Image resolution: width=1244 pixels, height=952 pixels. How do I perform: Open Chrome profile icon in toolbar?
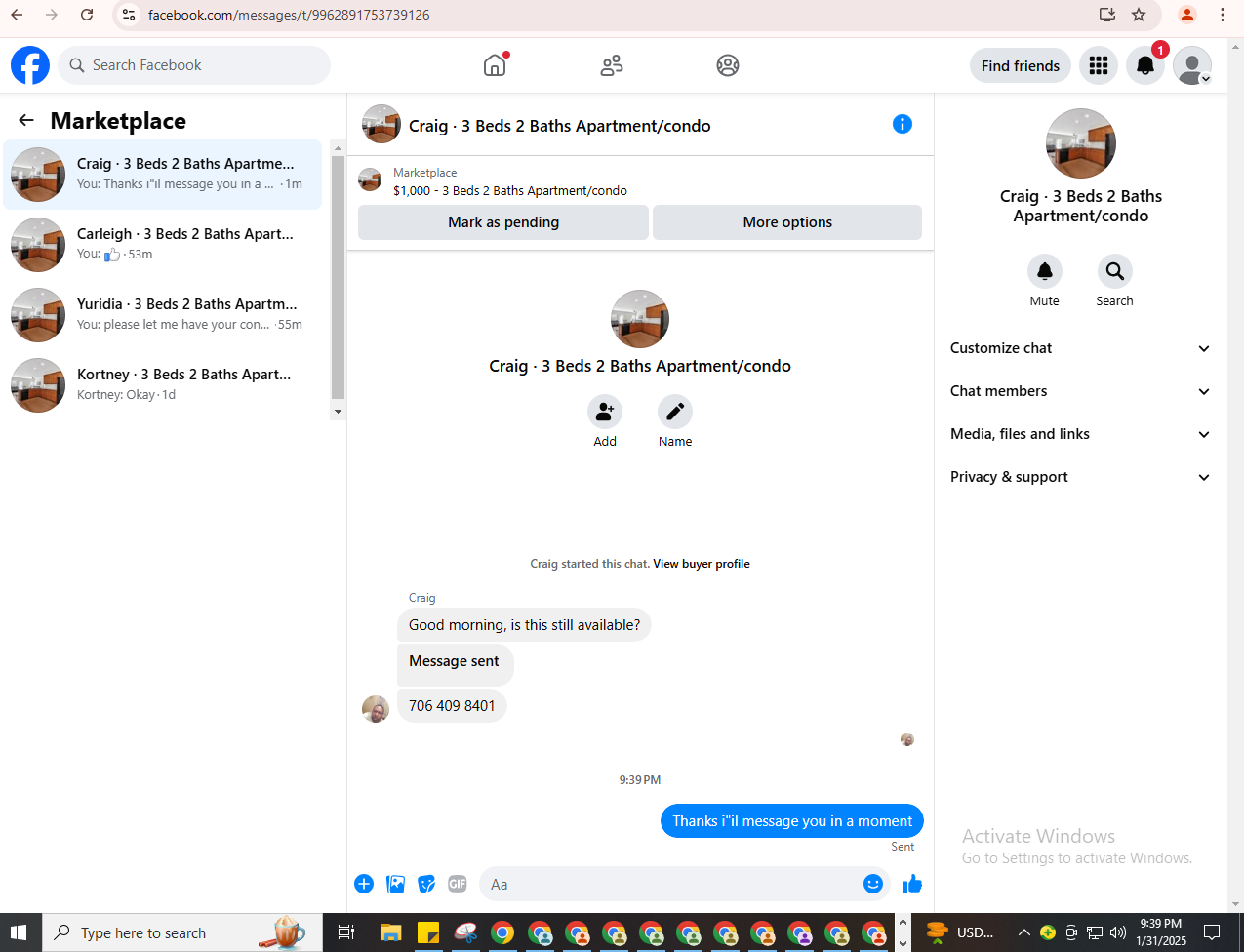(1187, 15)
